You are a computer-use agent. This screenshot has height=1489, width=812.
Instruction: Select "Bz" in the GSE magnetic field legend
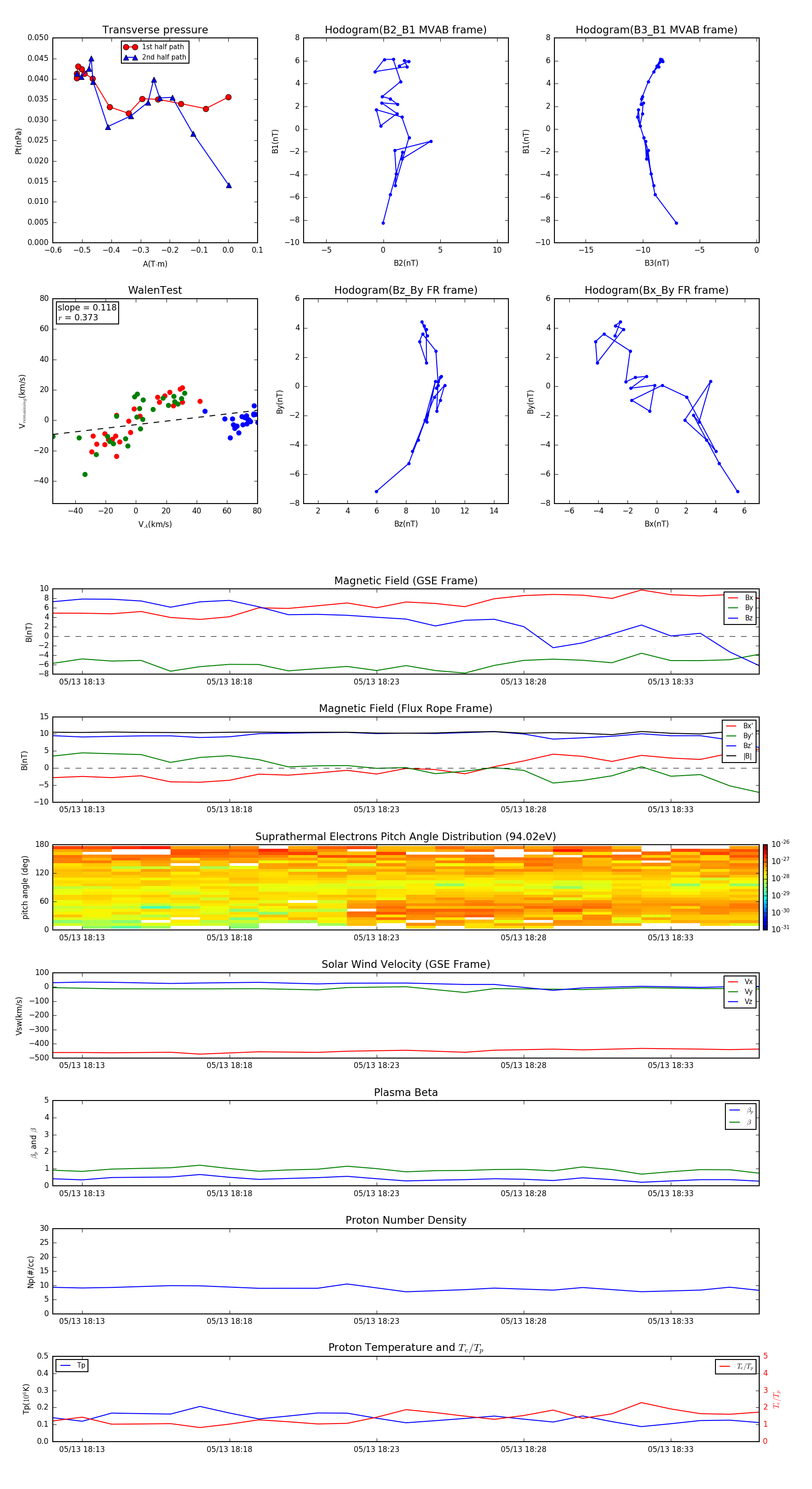tap(740, 618)
